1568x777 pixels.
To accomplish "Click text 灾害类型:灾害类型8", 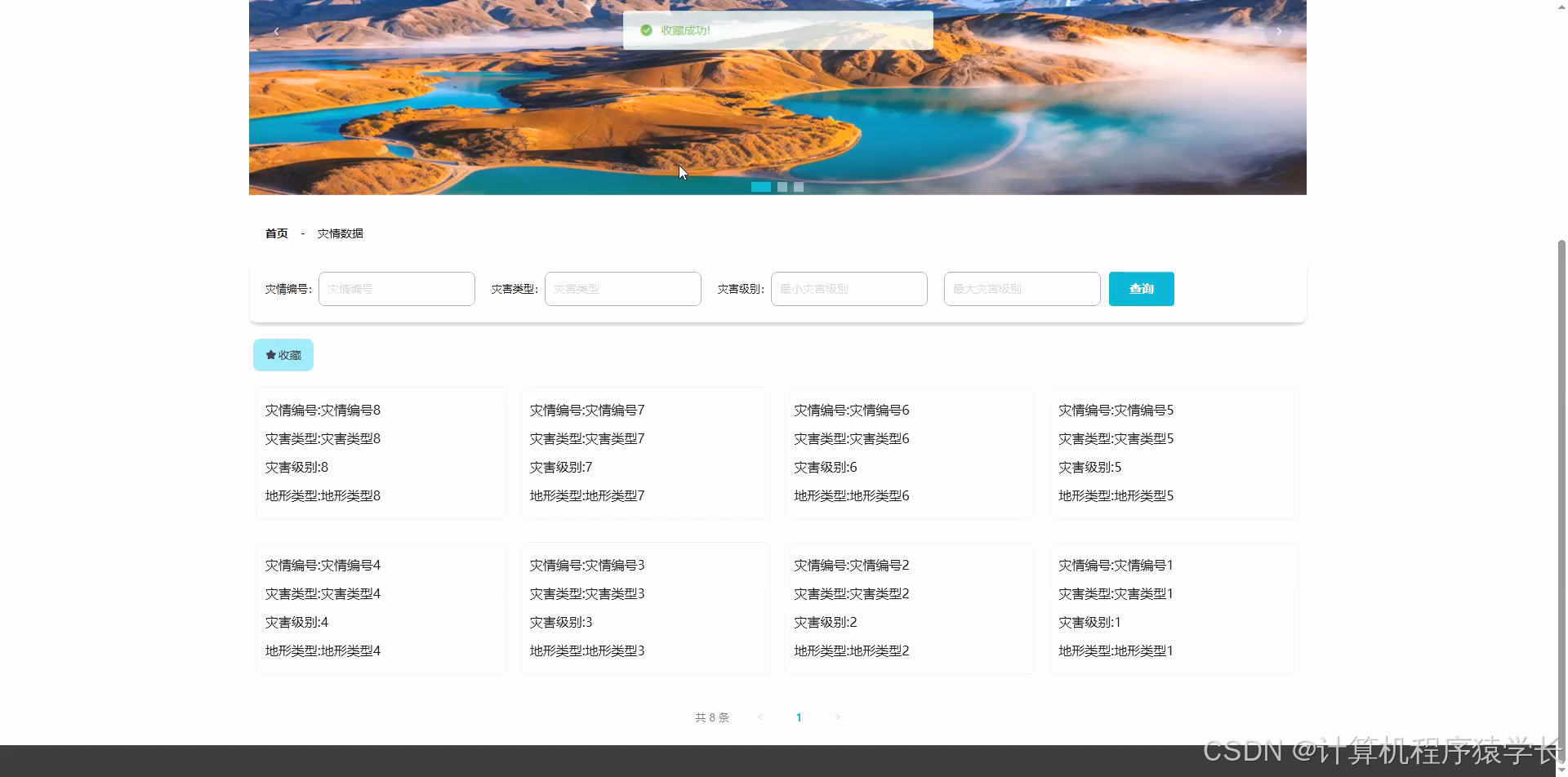I will tap(323, 439).
